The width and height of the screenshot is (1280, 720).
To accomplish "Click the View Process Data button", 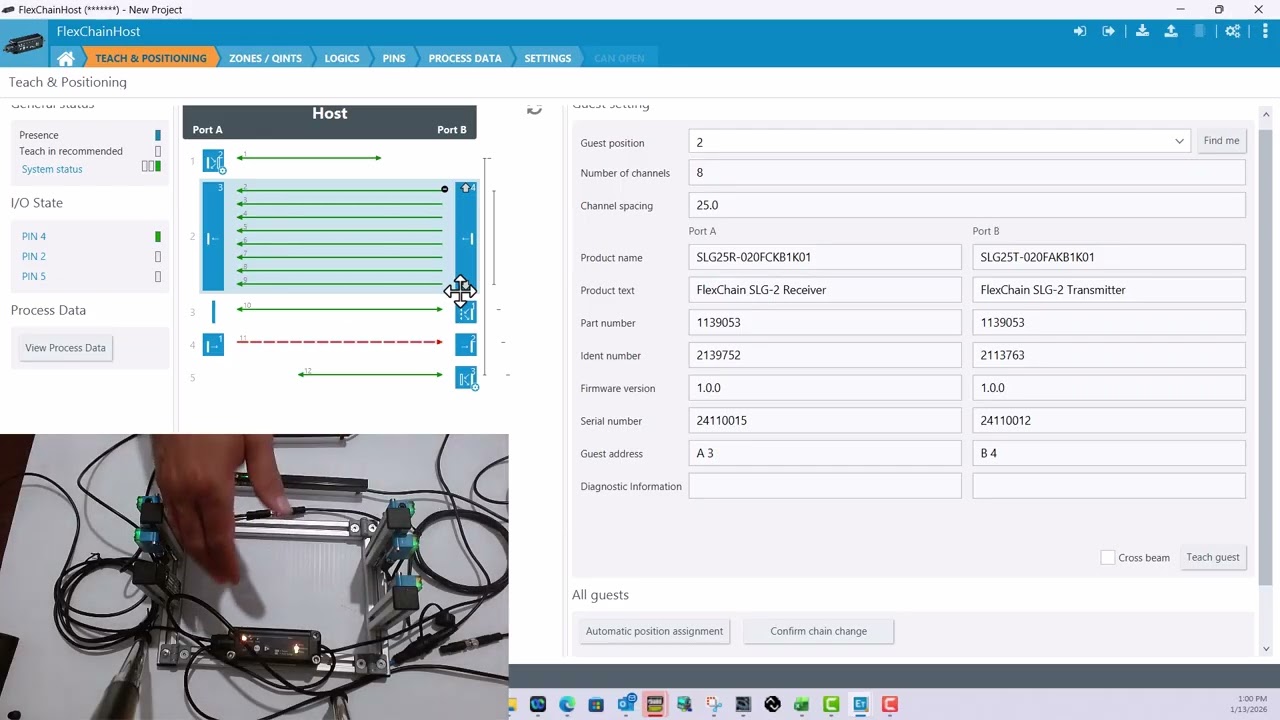I will click(65, 348).
